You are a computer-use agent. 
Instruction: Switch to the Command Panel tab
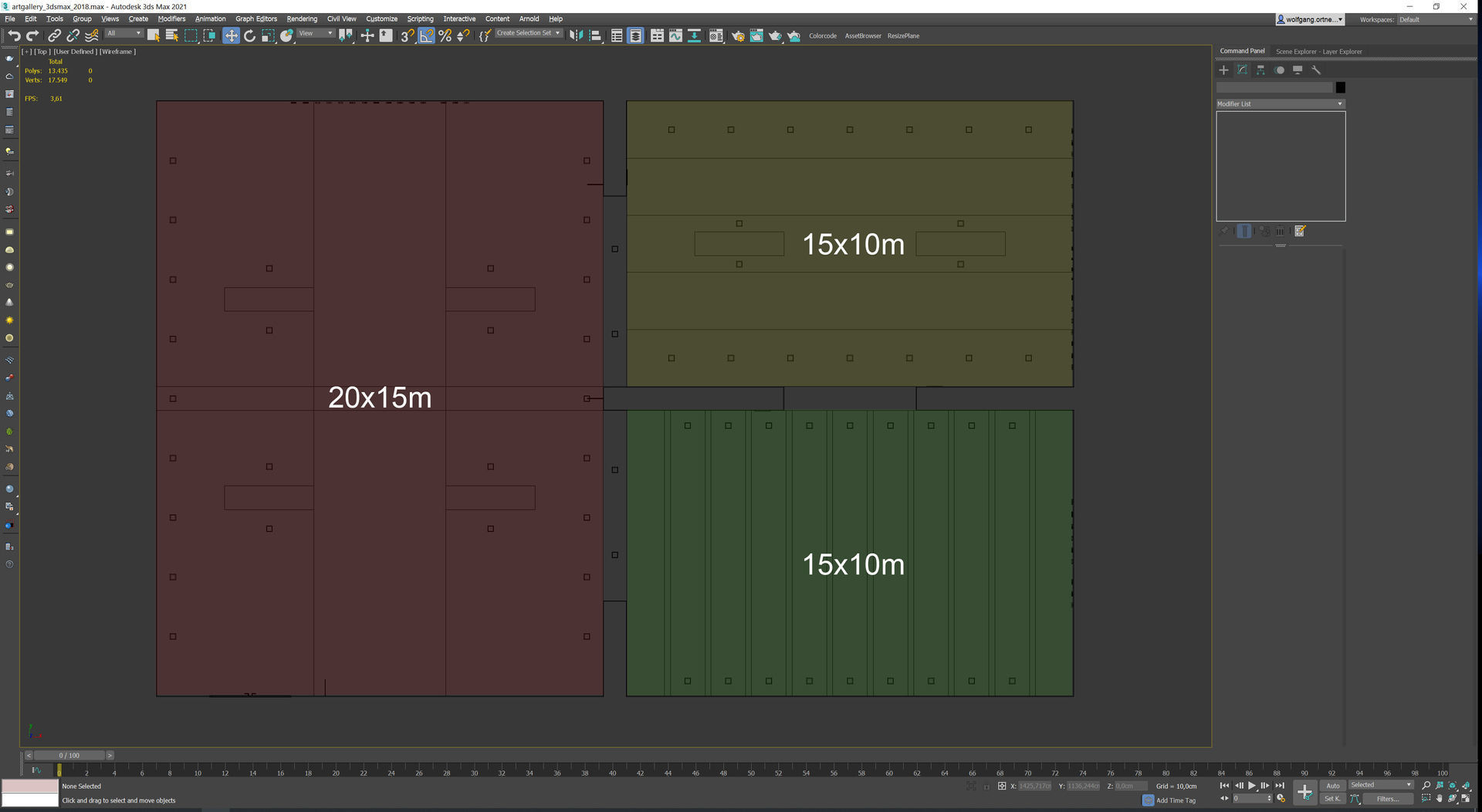[1242, 51]
